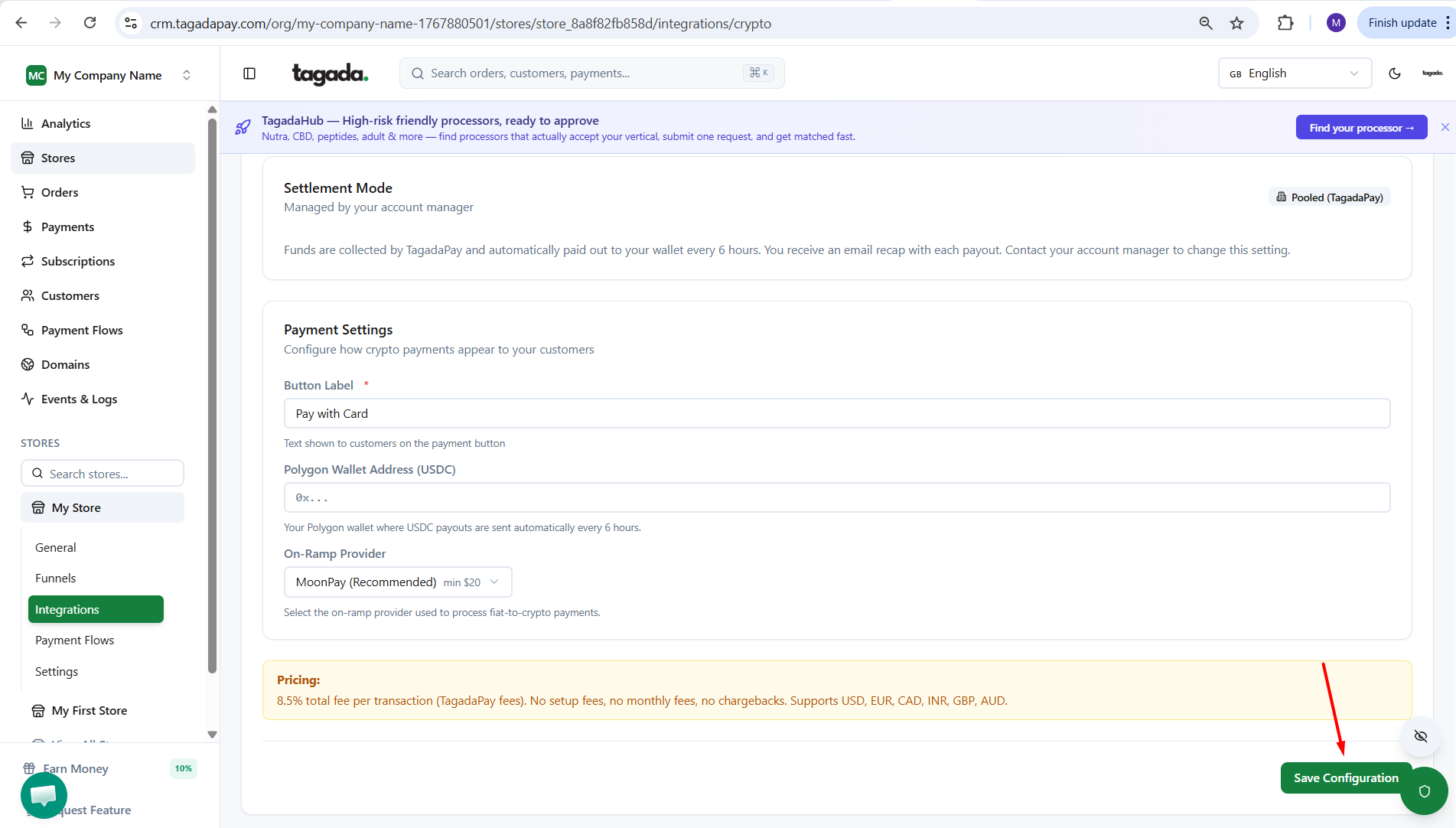The width and height of the screenshot is (1456, 828).
Task: Dismiss the TagadaHub banner
Action: click(1445, 127)
